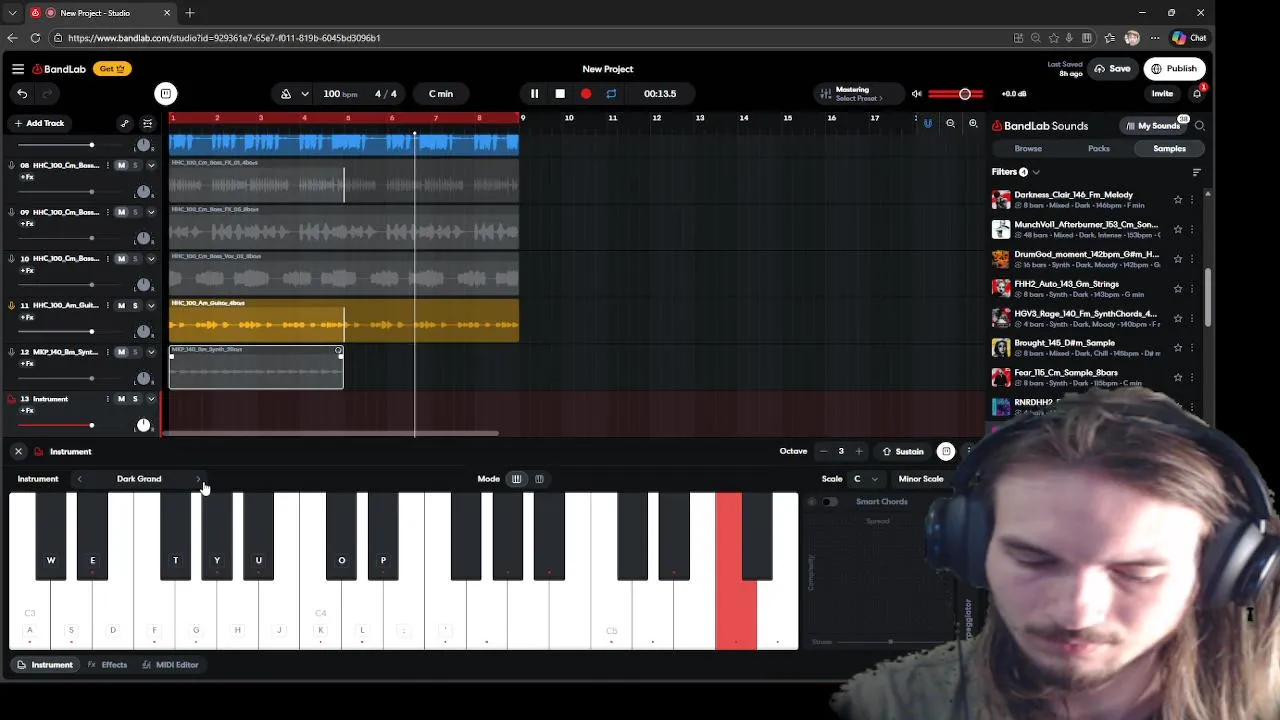Switch to the Effects bottom tab

[x=107, y=665]
